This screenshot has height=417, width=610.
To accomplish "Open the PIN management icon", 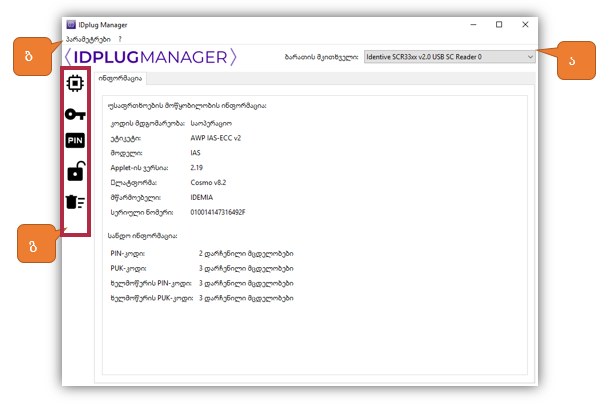I will (x=75, y=141).
